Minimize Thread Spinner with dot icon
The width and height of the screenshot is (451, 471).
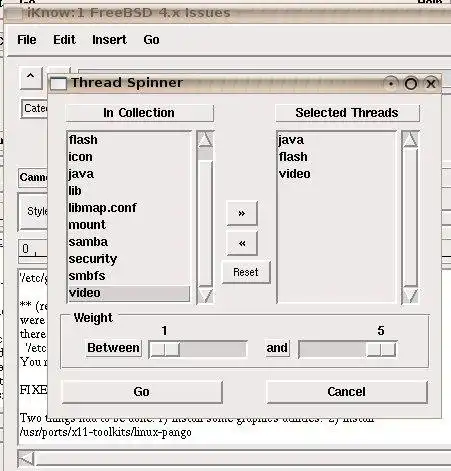click(x=390, y=83)
